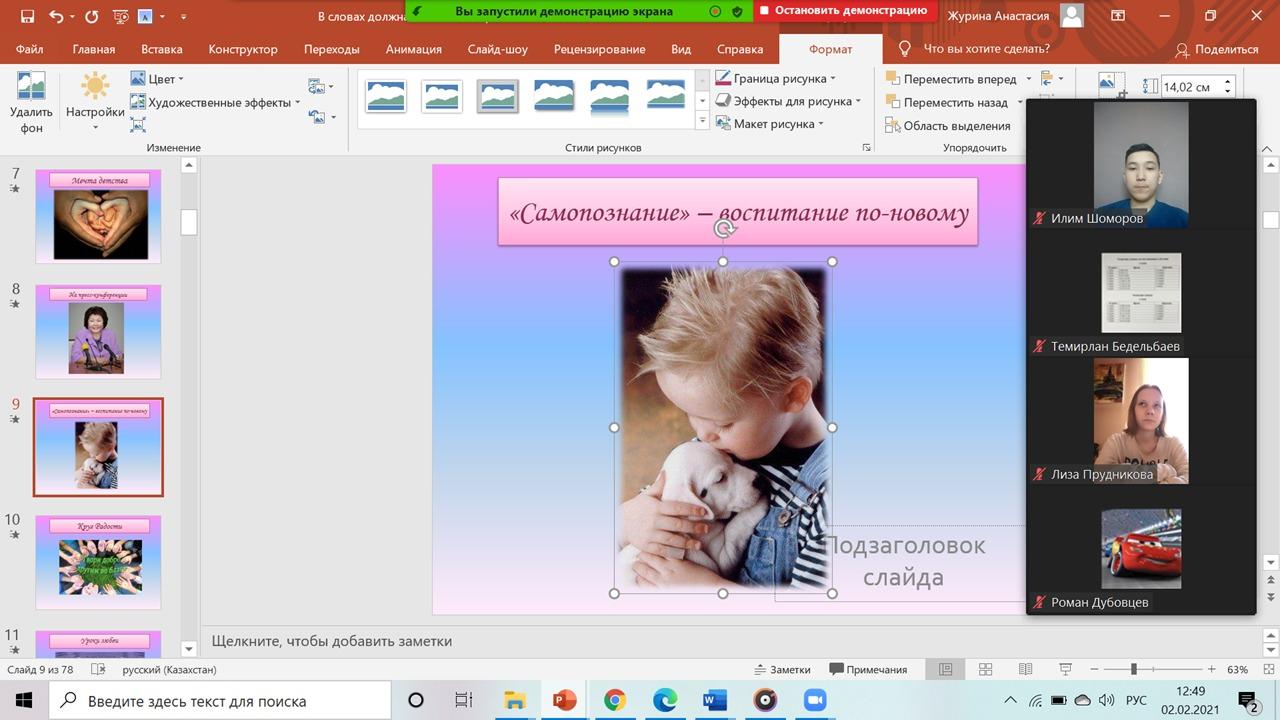Click the picture height field 14,02 см
The height and width of the screenshot is (720, 1280).
[1191, 87]
